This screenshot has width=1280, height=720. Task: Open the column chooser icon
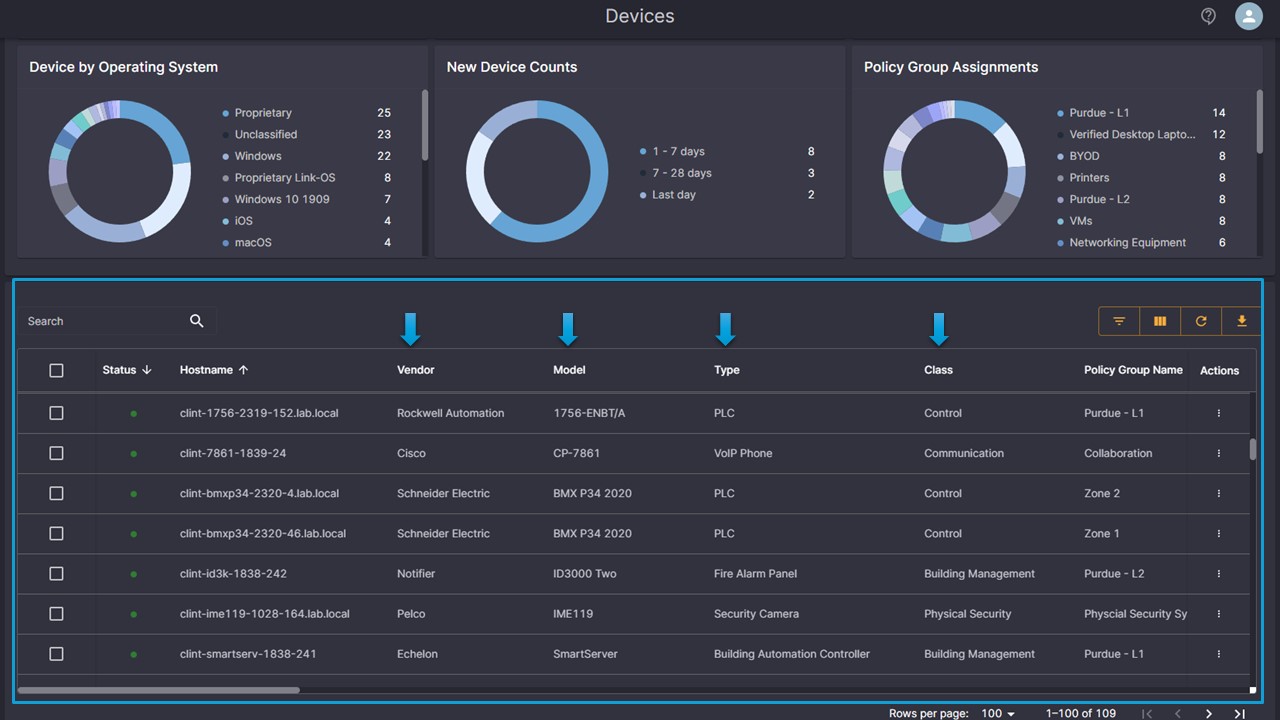(1160, 321)
